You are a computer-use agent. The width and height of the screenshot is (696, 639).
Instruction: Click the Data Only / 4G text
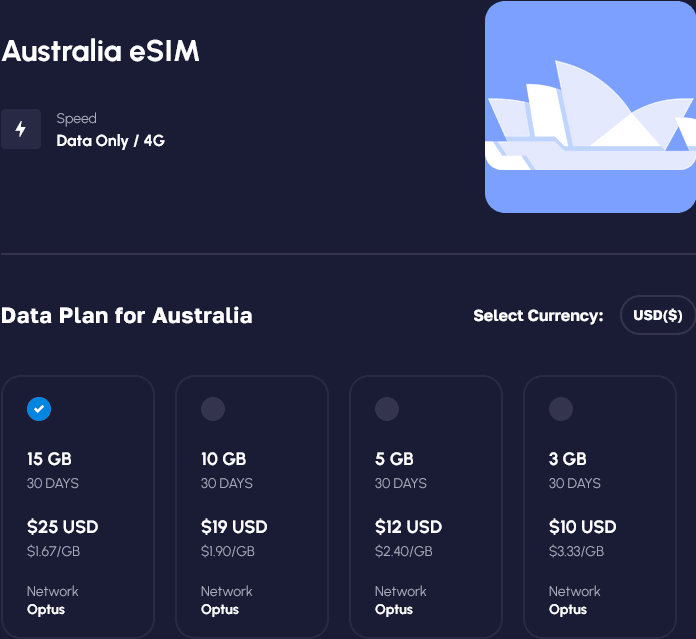tap(110, 141)
